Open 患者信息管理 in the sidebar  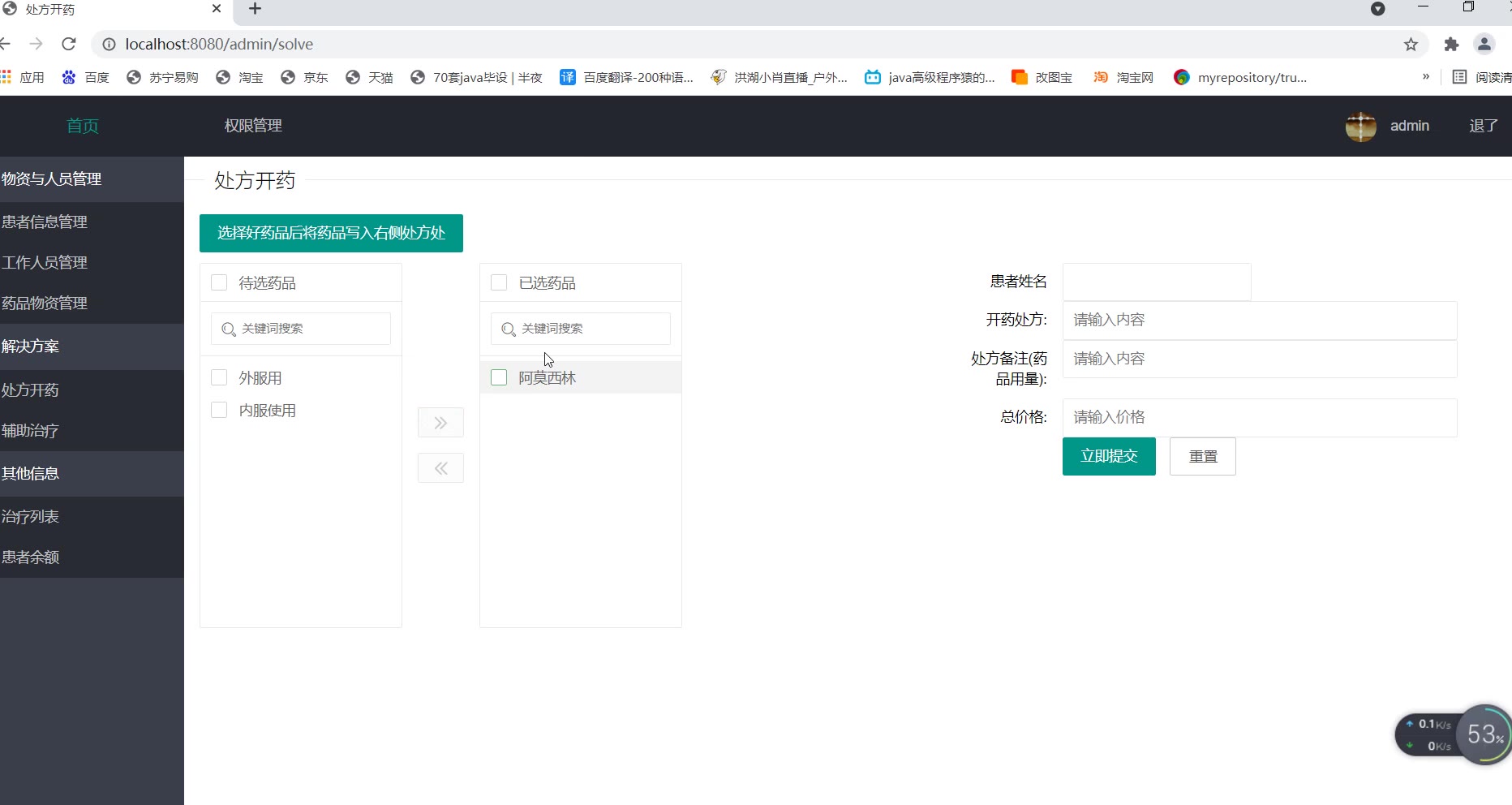click(92, 222)
